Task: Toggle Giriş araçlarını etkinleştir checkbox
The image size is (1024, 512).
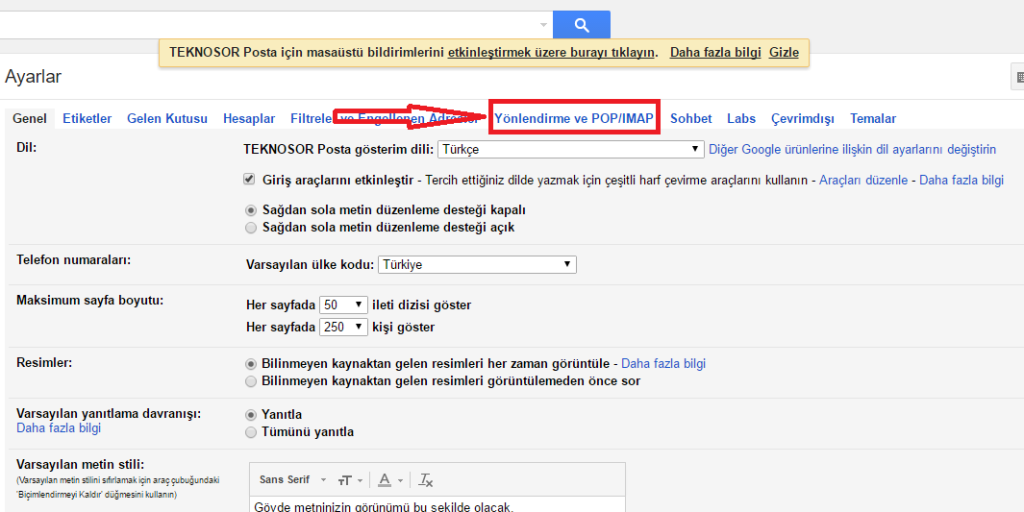Action: pos(249,179)
